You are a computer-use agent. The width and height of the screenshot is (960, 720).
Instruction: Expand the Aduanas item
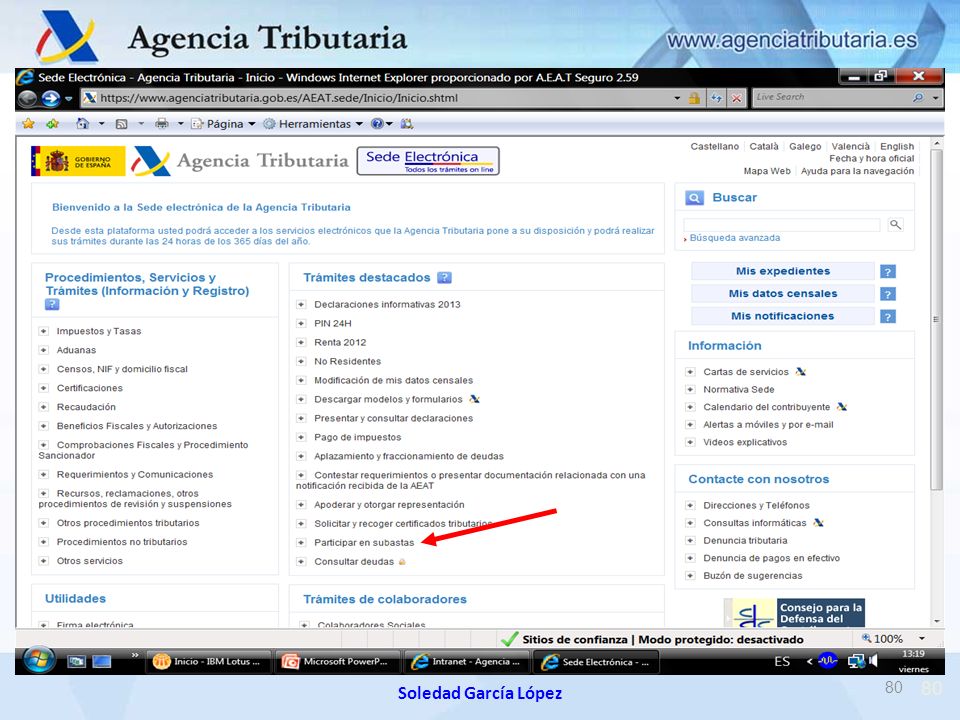[43, 350]
